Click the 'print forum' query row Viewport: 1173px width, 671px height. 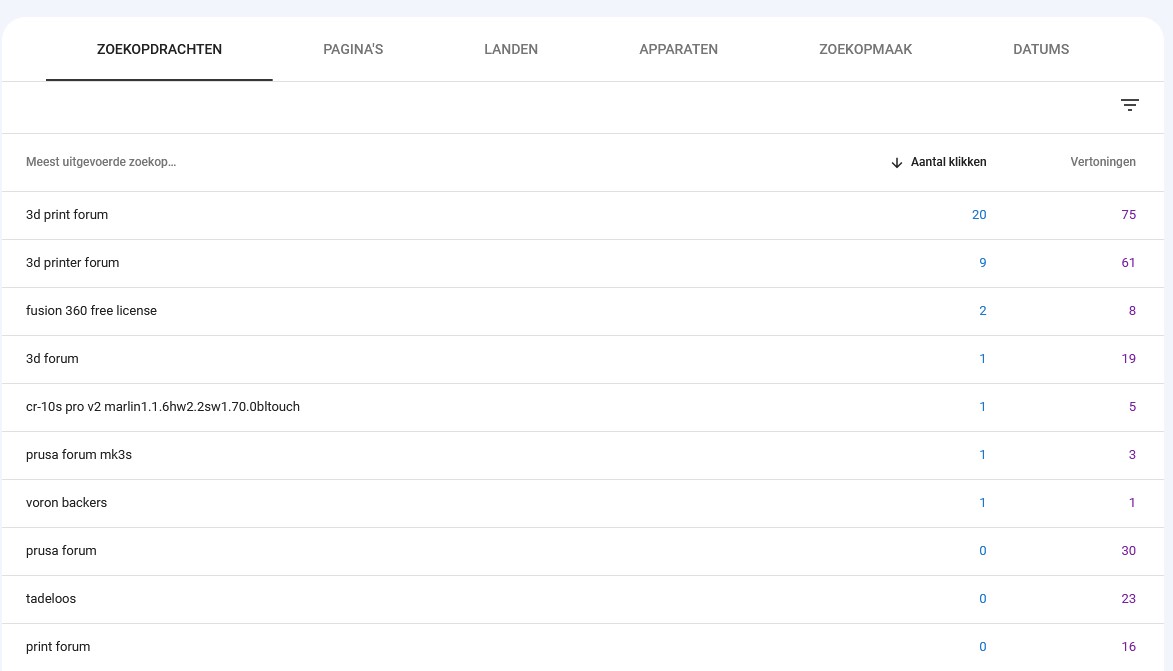click(58, 647)
